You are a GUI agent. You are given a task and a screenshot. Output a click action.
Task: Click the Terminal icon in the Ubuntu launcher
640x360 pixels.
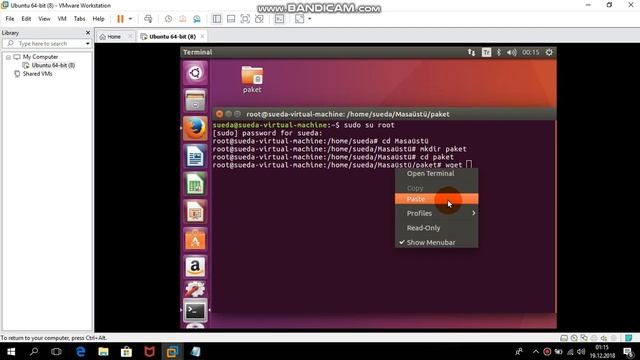coord(195,311)
